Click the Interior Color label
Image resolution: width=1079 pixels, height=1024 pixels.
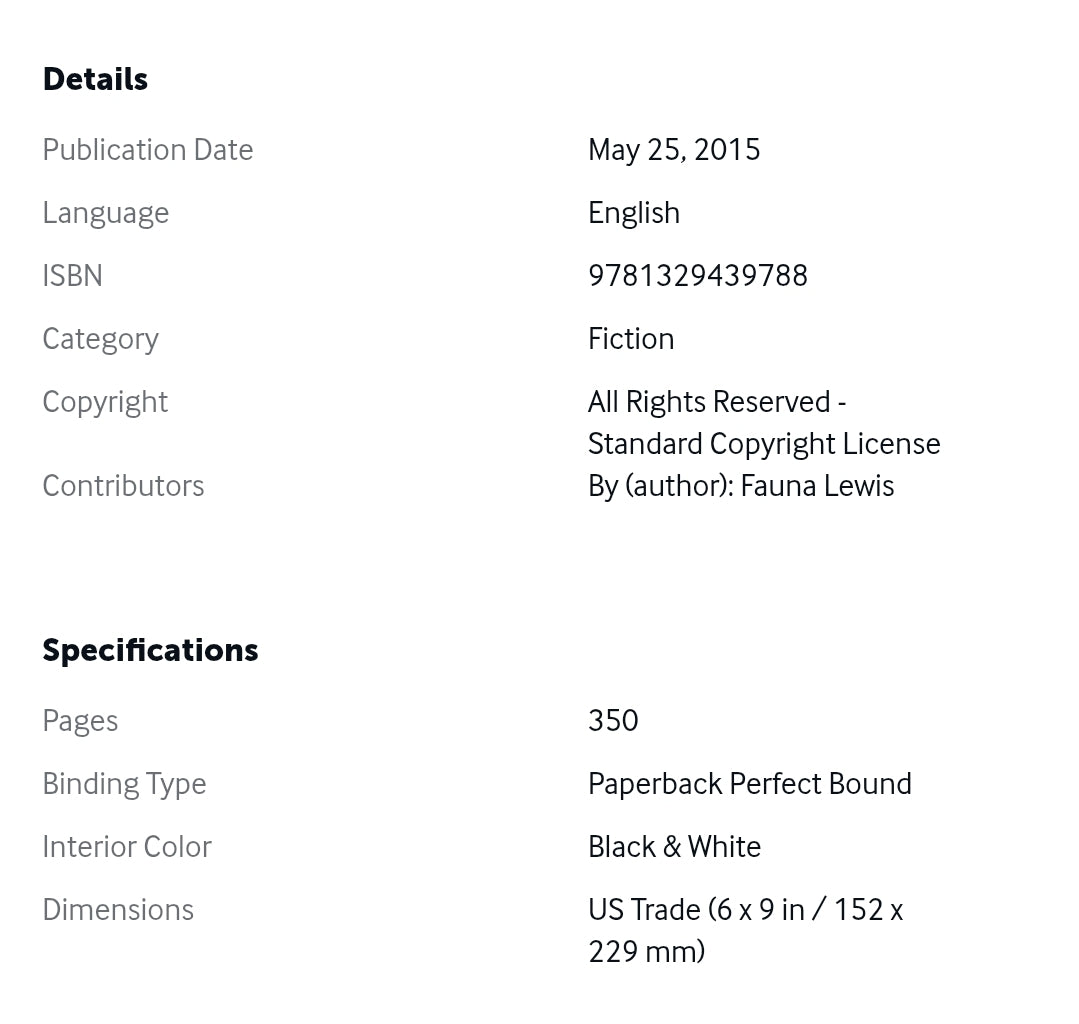pyautogui.click(x=127, y=847)
